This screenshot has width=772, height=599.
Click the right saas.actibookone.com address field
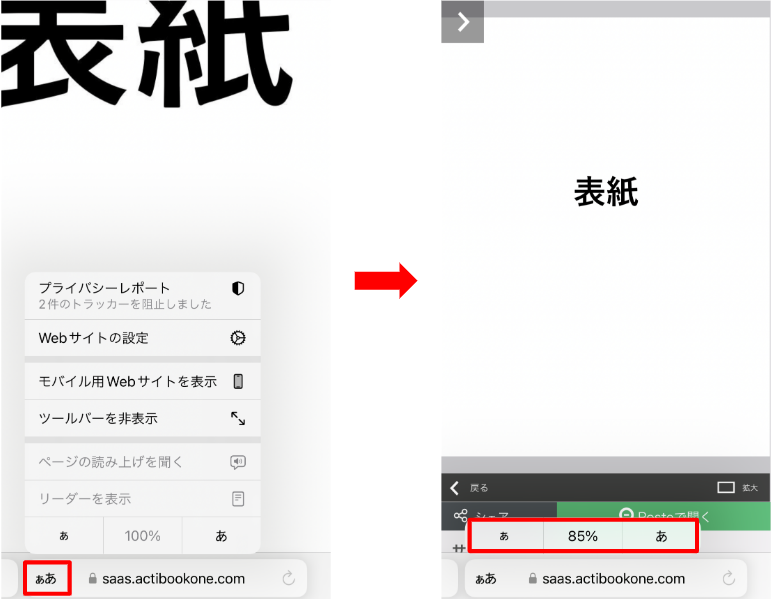[605, 578]
